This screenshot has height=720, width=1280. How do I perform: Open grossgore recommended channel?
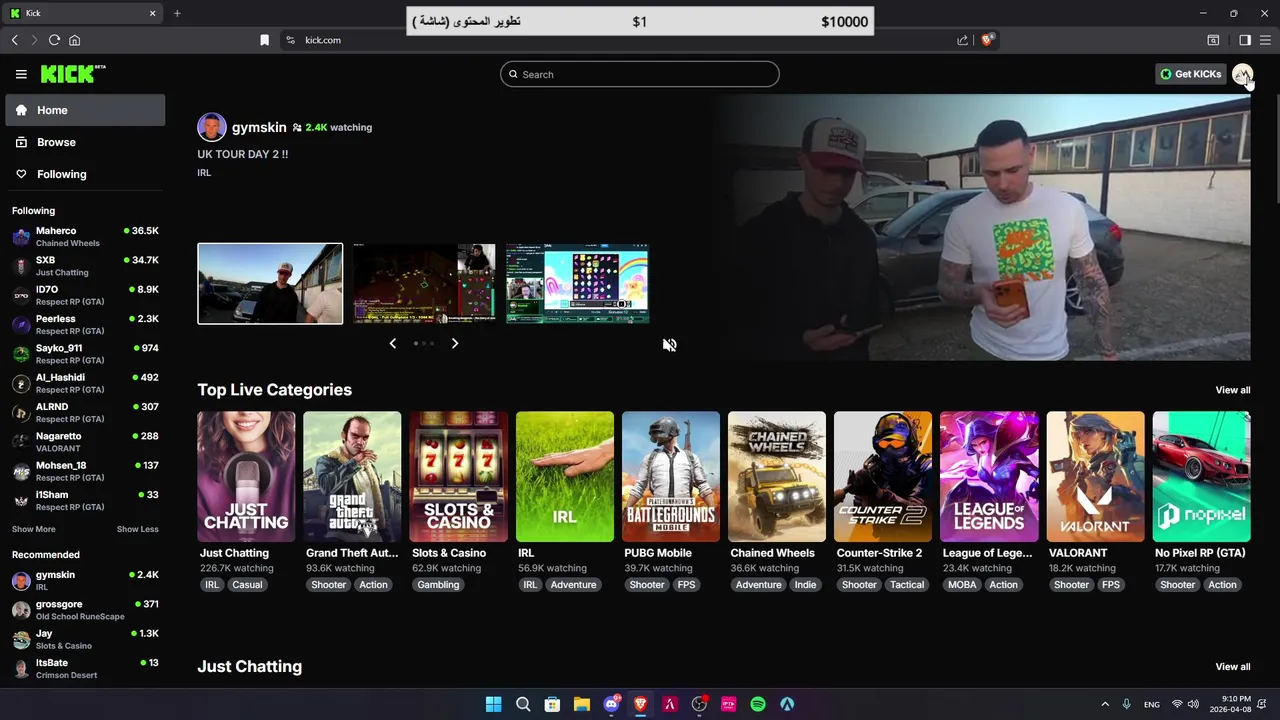click(85, 610)
